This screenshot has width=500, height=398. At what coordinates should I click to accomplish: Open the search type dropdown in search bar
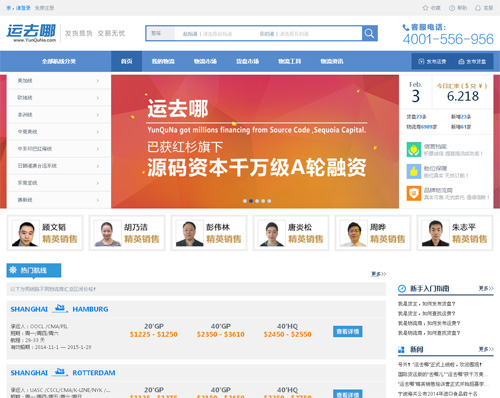(161, 33)
